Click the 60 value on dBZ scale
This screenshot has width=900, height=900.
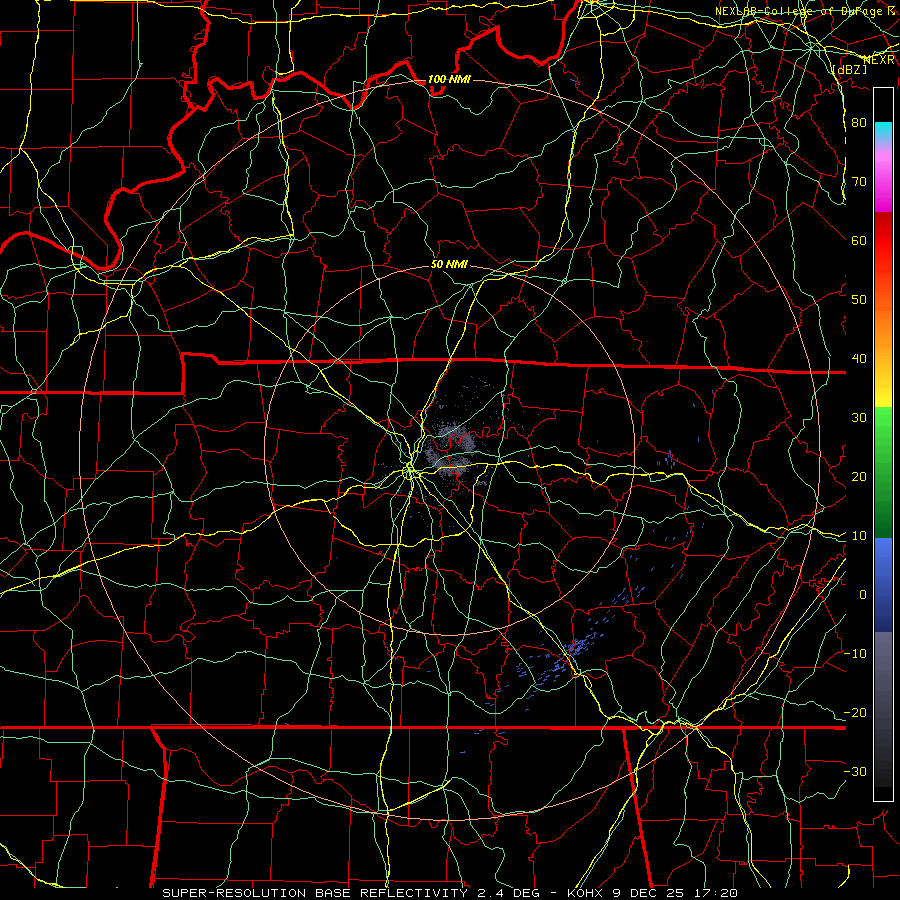coord(859,240)
